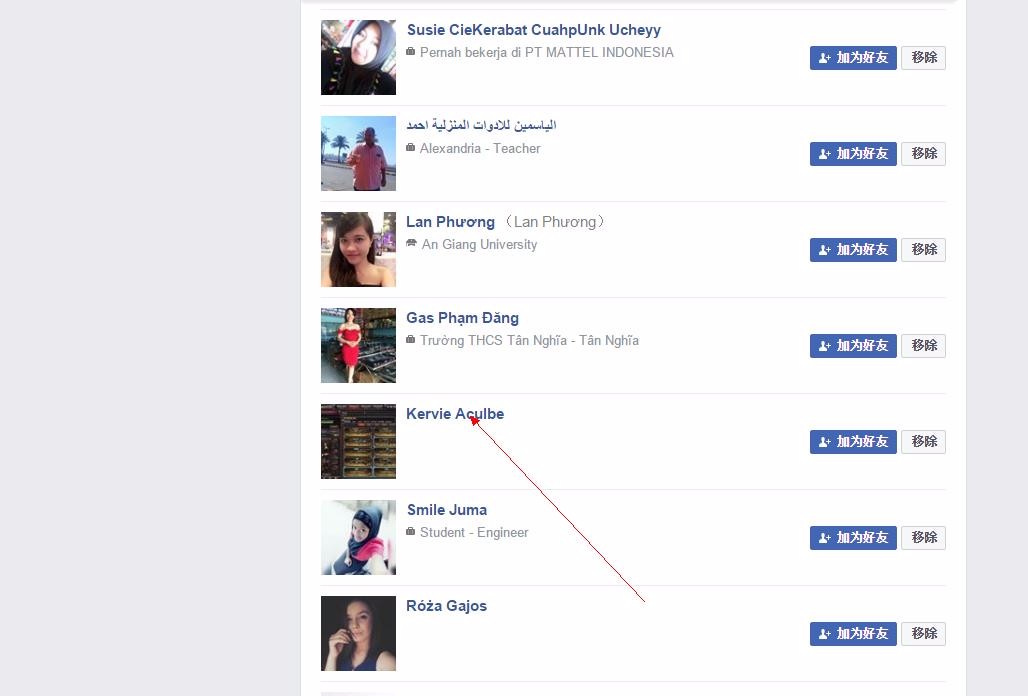Remove Susie CieKerabat suggestion
This screenshot has height=696, width=1028.
923,58
